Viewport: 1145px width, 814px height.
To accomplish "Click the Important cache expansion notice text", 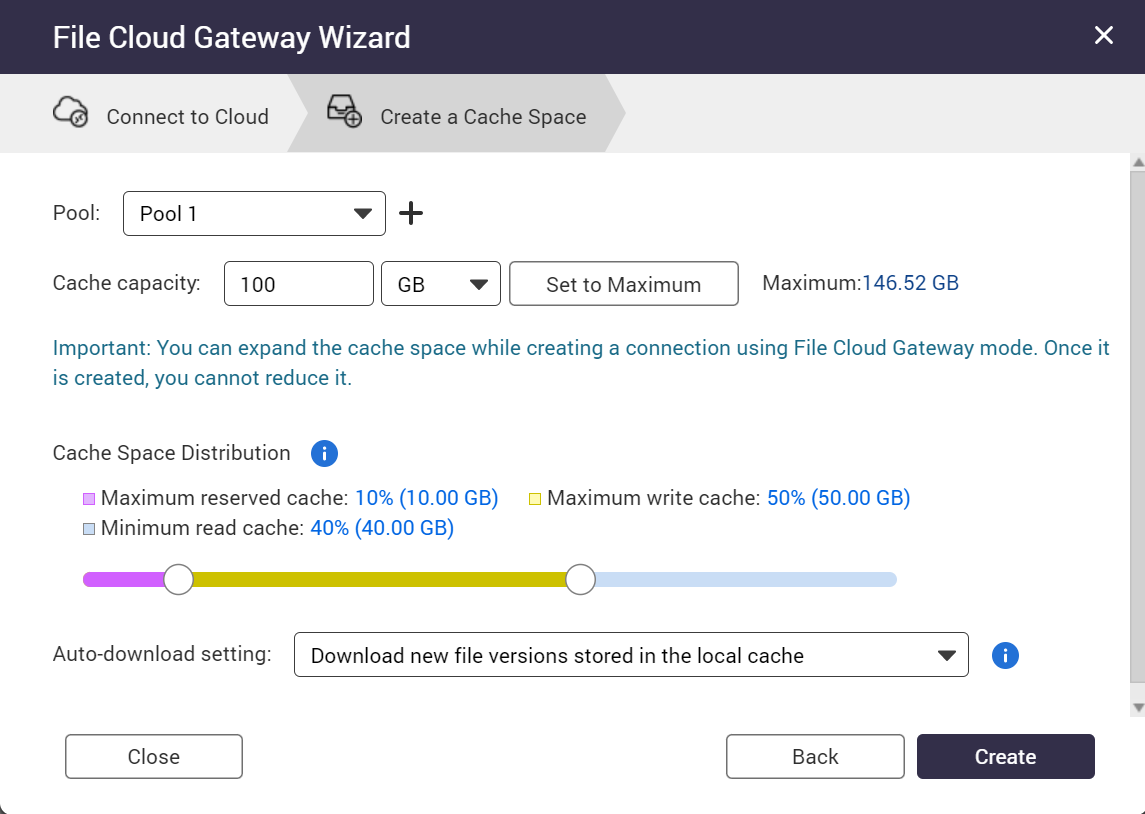I will pyautogui.click(x=581, y=363).
